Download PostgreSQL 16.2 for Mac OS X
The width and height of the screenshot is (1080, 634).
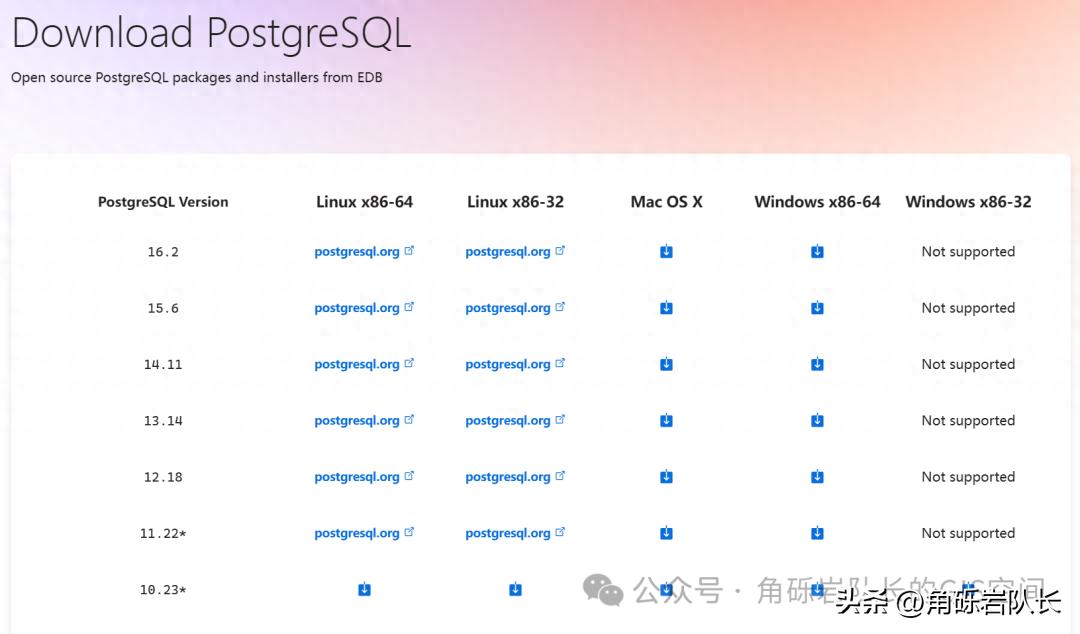[x=666, y=252]
